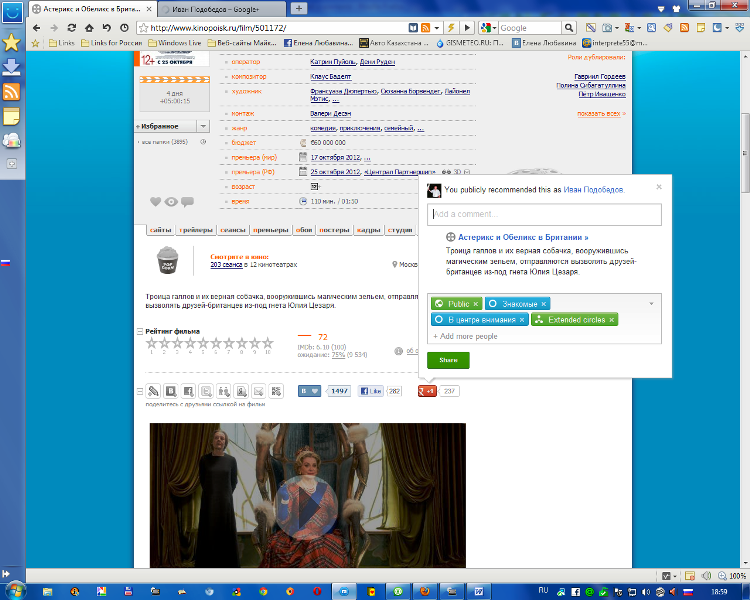Remove the Public circle chip
The width and height of the screenshot is (750, 600).
coord(475,304)
